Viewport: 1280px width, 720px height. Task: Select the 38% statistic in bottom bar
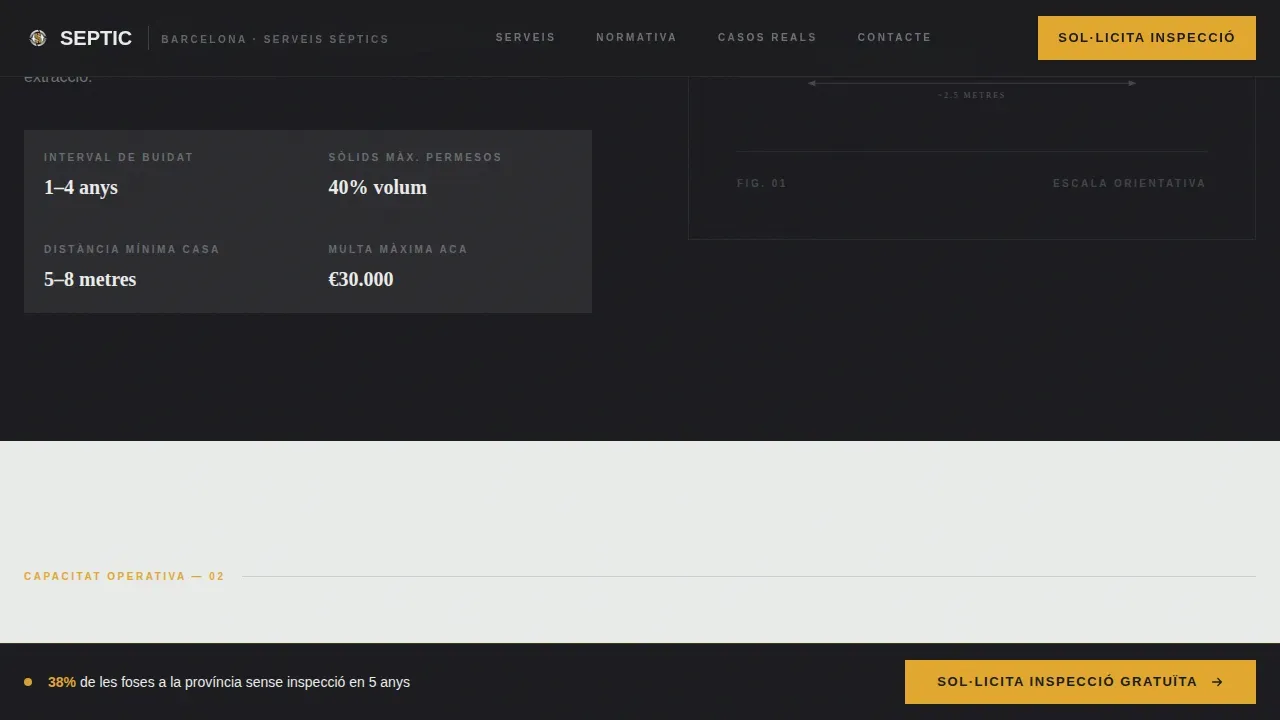(x=62, y=682)
